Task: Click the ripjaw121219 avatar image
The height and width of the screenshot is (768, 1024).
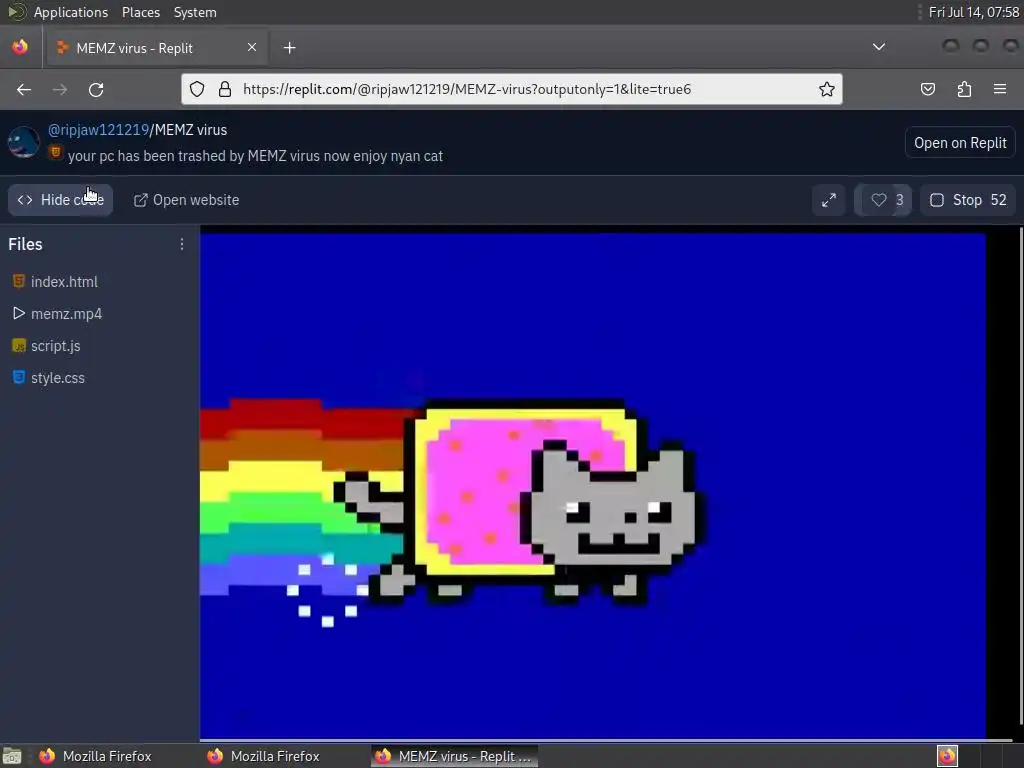Action: coord(24,142)
